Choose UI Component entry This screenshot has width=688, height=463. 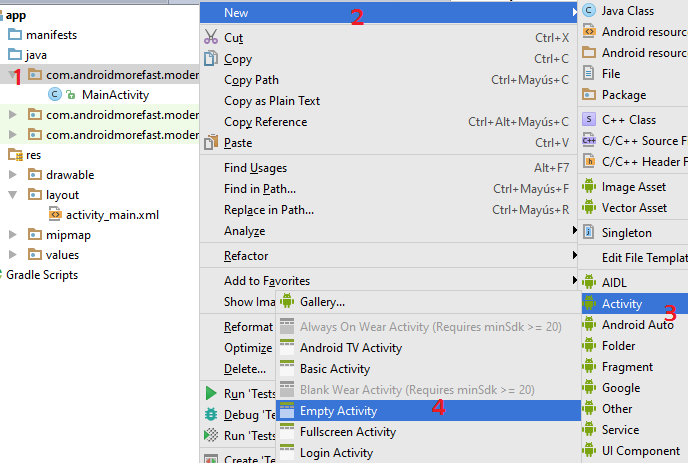click(x=634, y=451)
